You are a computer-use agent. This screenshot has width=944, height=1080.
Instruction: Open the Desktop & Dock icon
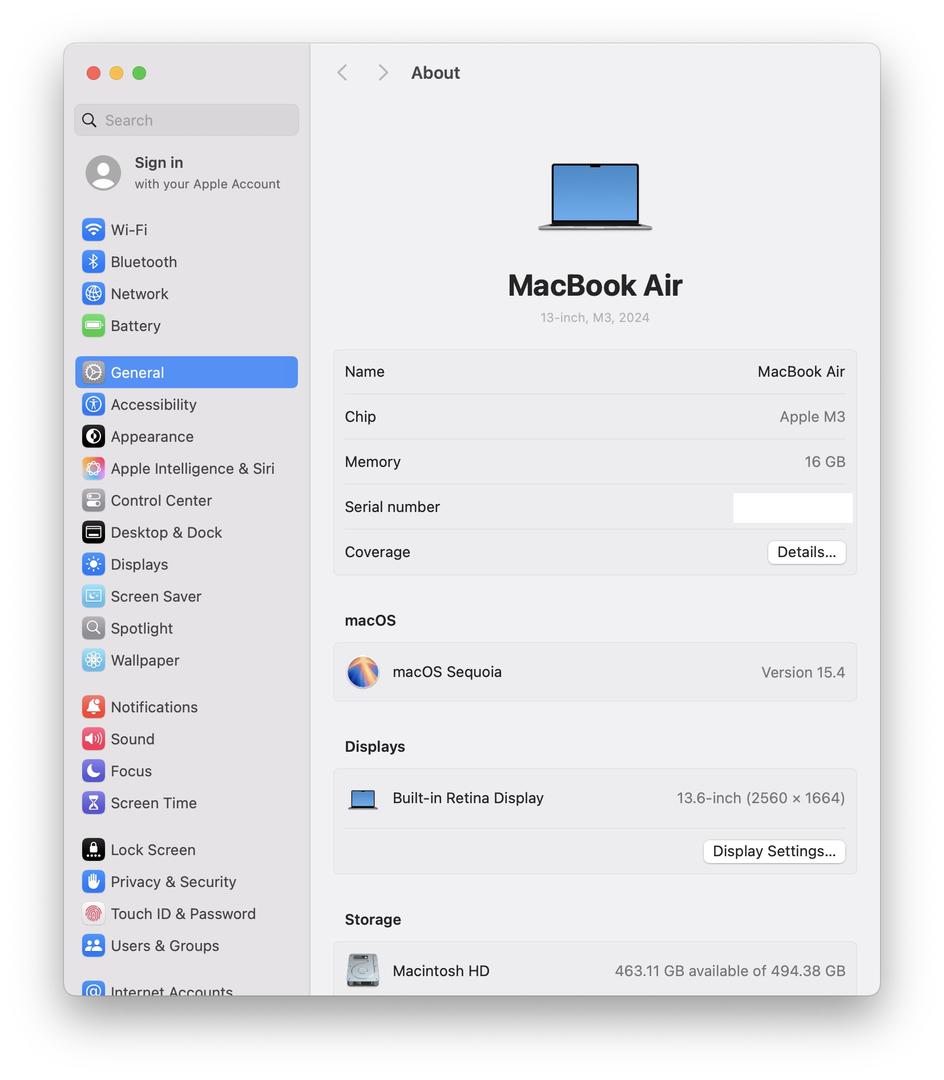point(93,532)
